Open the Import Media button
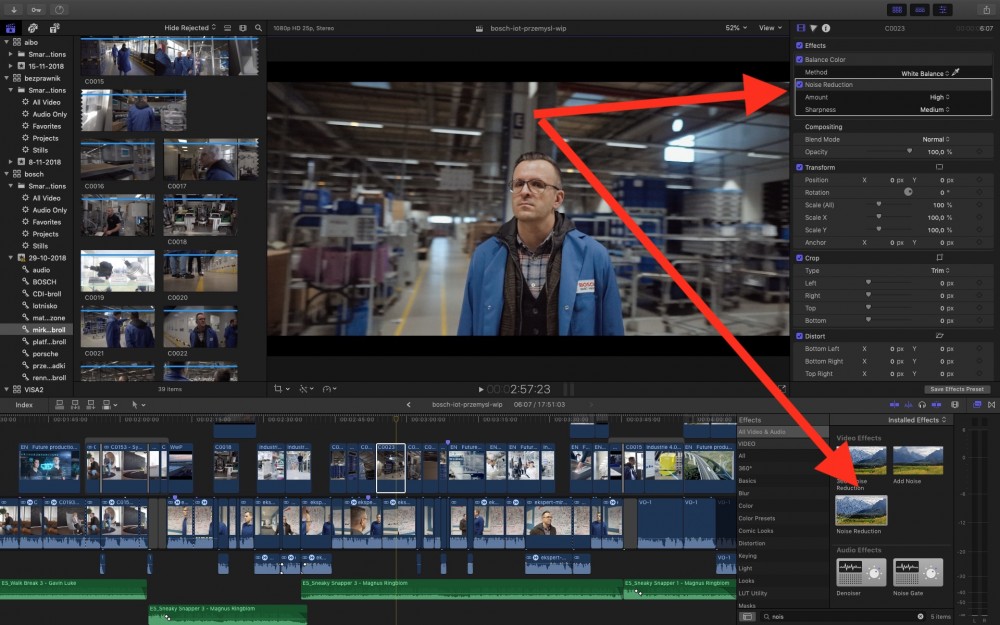 (x=13, y=10)
